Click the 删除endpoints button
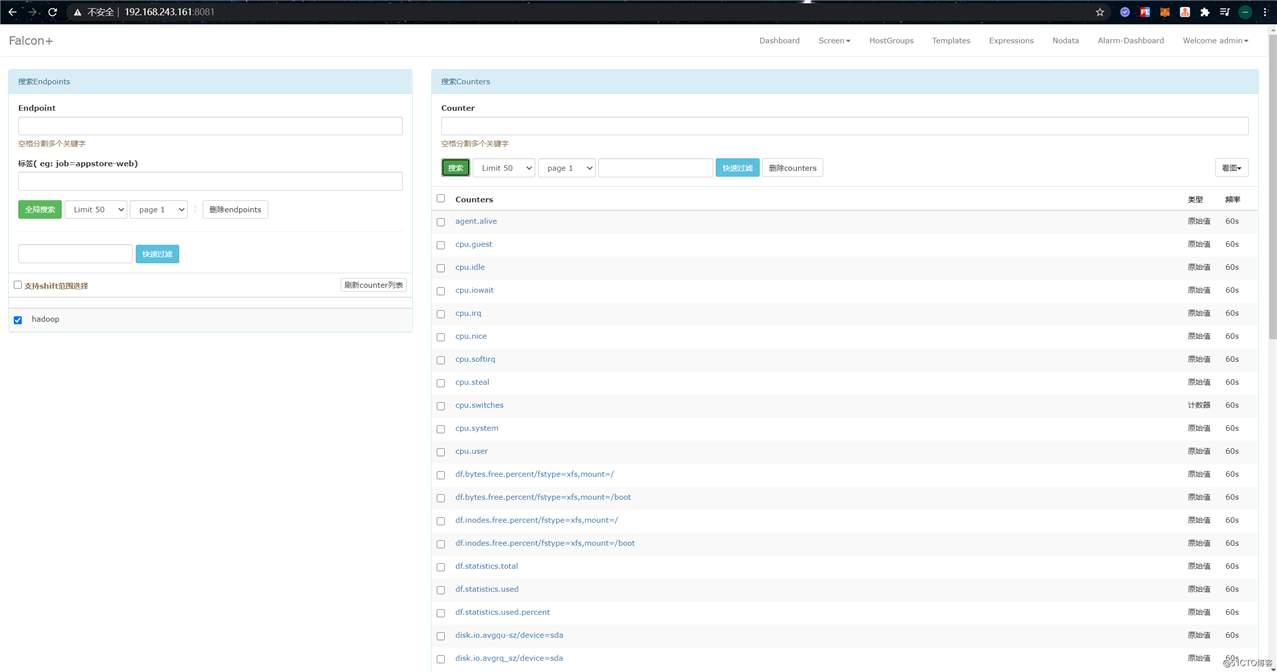 pyautogui.click(x=235, y=209)
